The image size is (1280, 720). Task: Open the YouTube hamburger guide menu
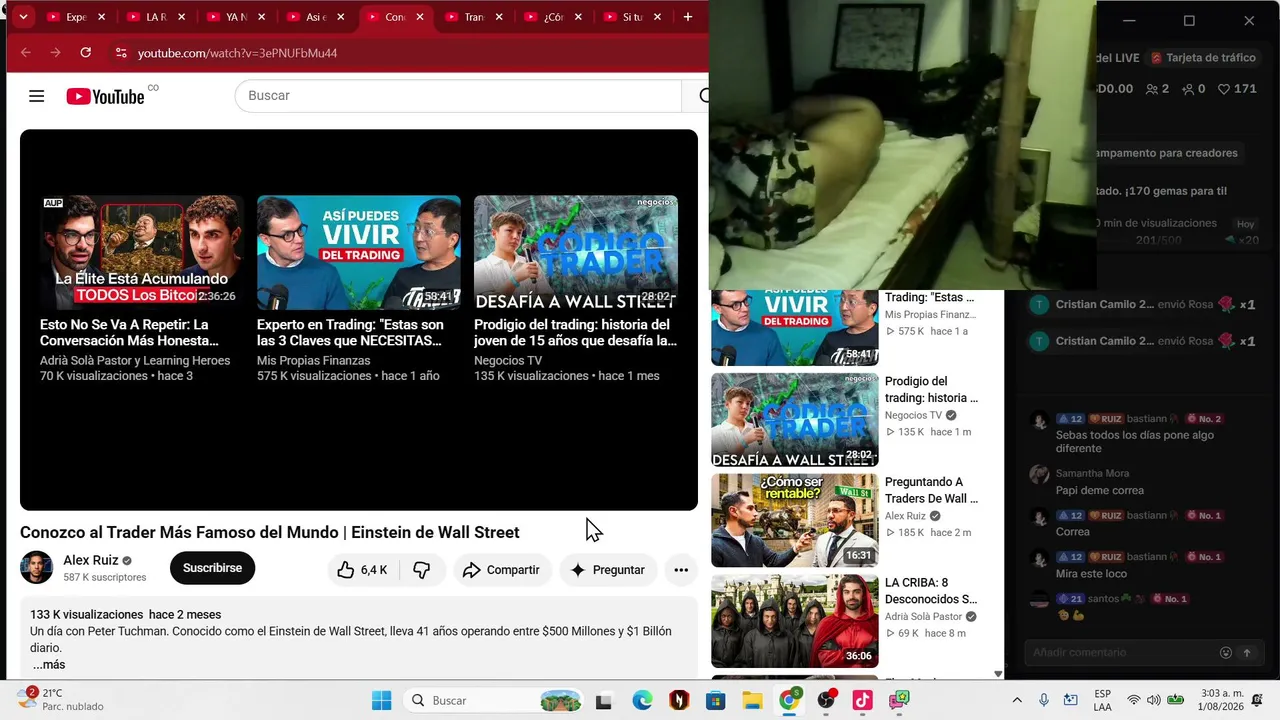(x=37, y=96)
